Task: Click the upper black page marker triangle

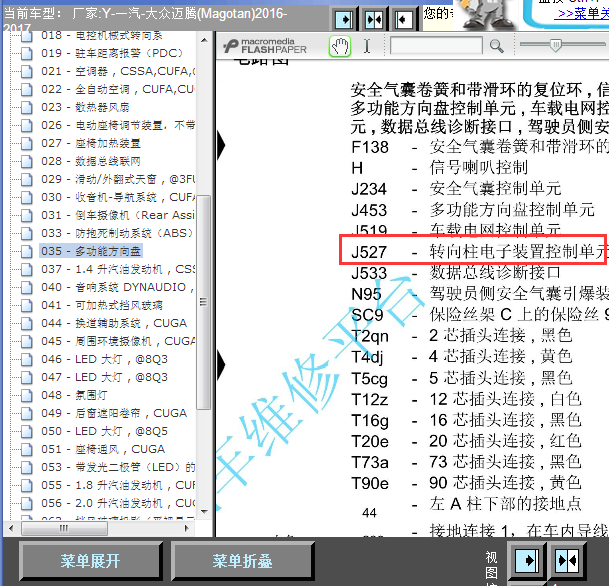Action: pos(221,145)
